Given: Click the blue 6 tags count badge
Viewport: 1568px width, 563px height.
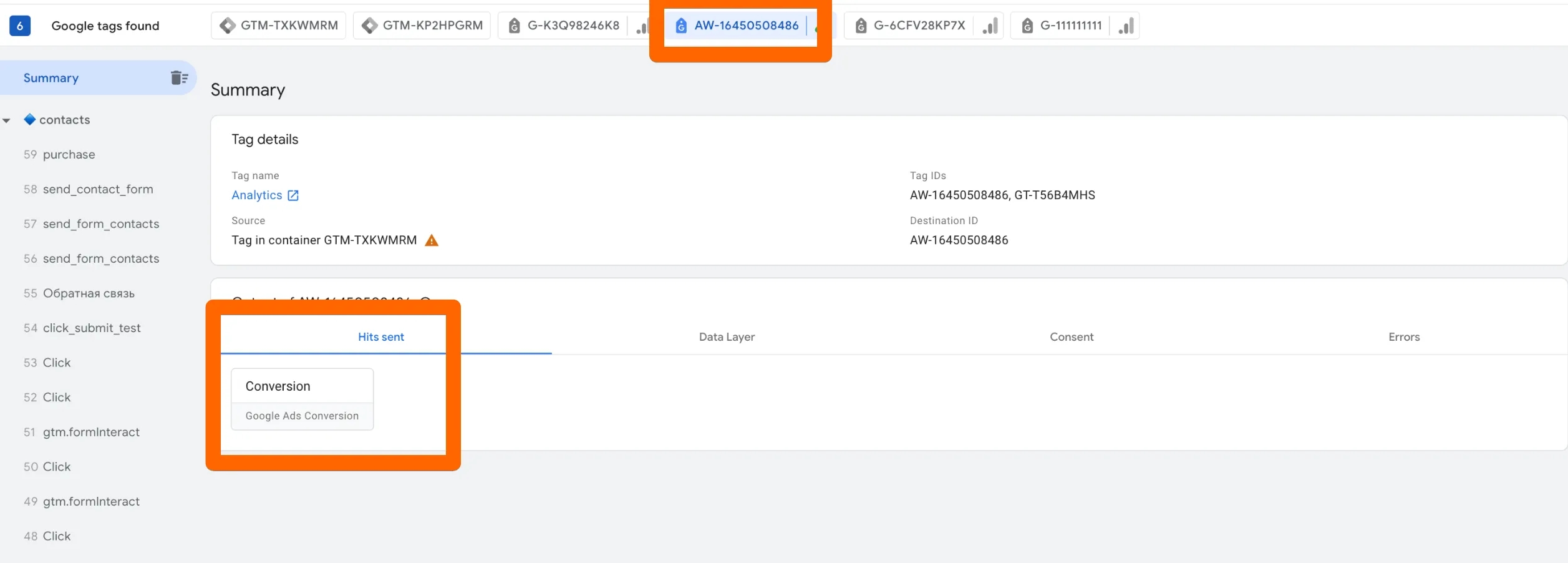Looking at the screenshot, I should tap(20, 26).
